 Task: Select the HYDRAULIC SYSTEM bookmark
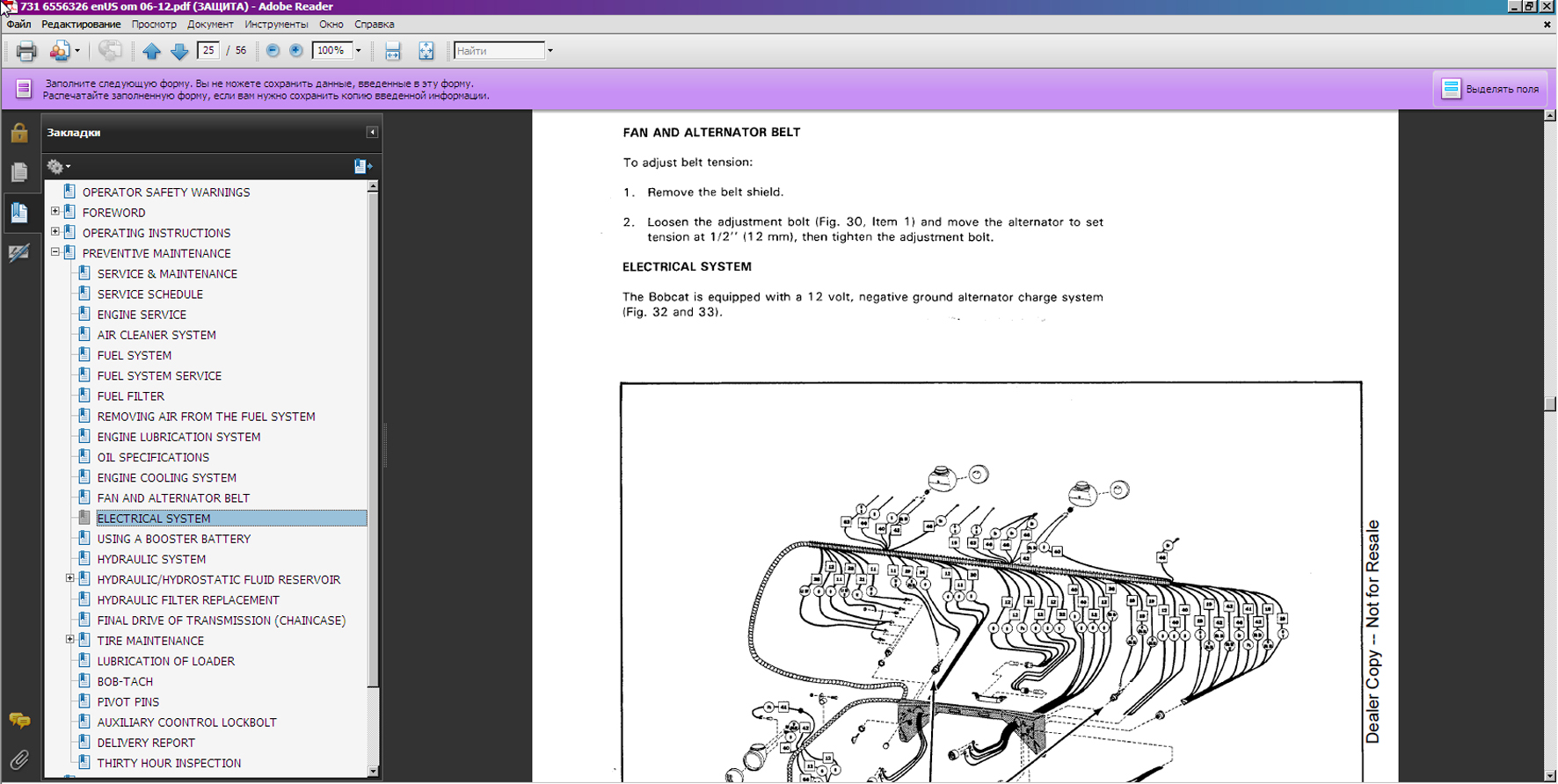point(151,559)
